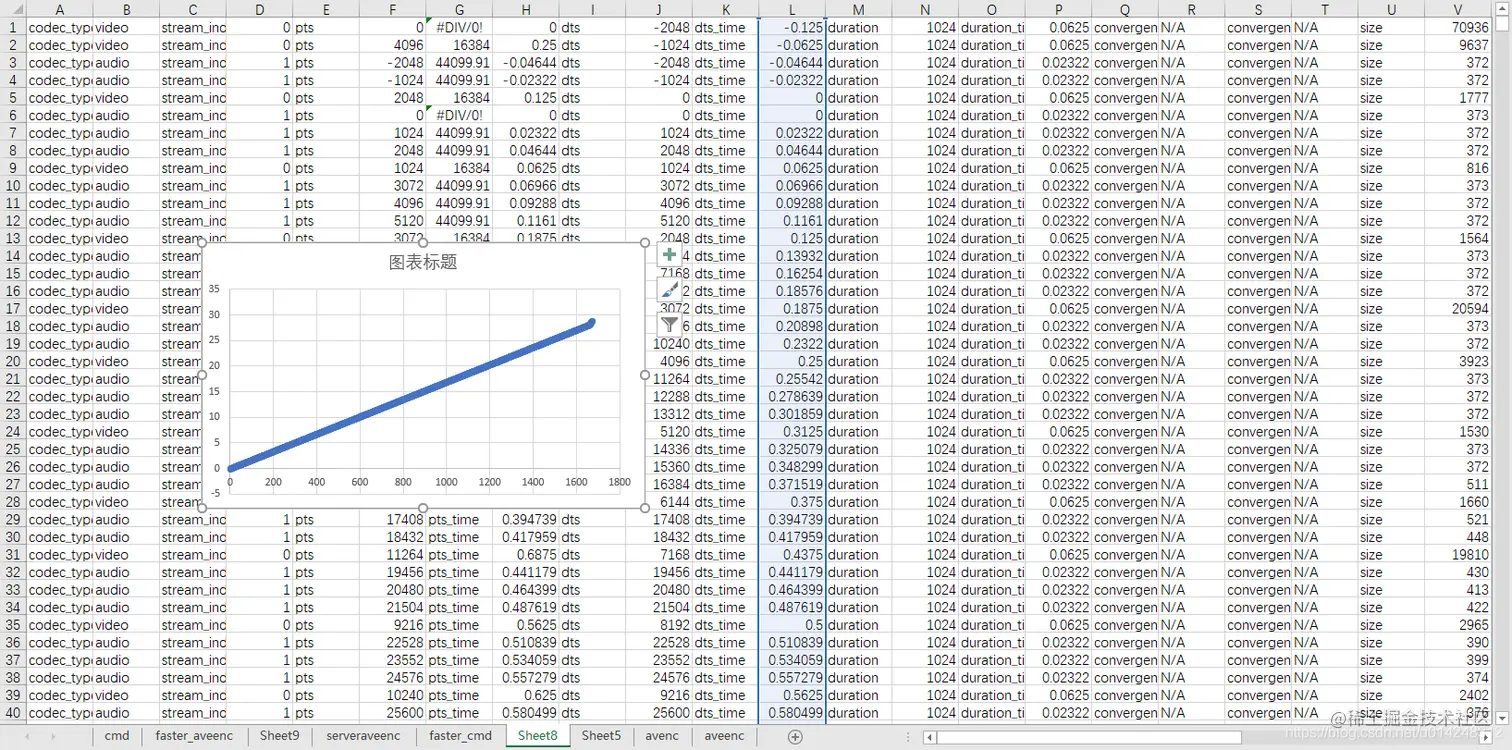
Task: Click cell V1 with value 70936
Action: click(x=1458, y=27)
